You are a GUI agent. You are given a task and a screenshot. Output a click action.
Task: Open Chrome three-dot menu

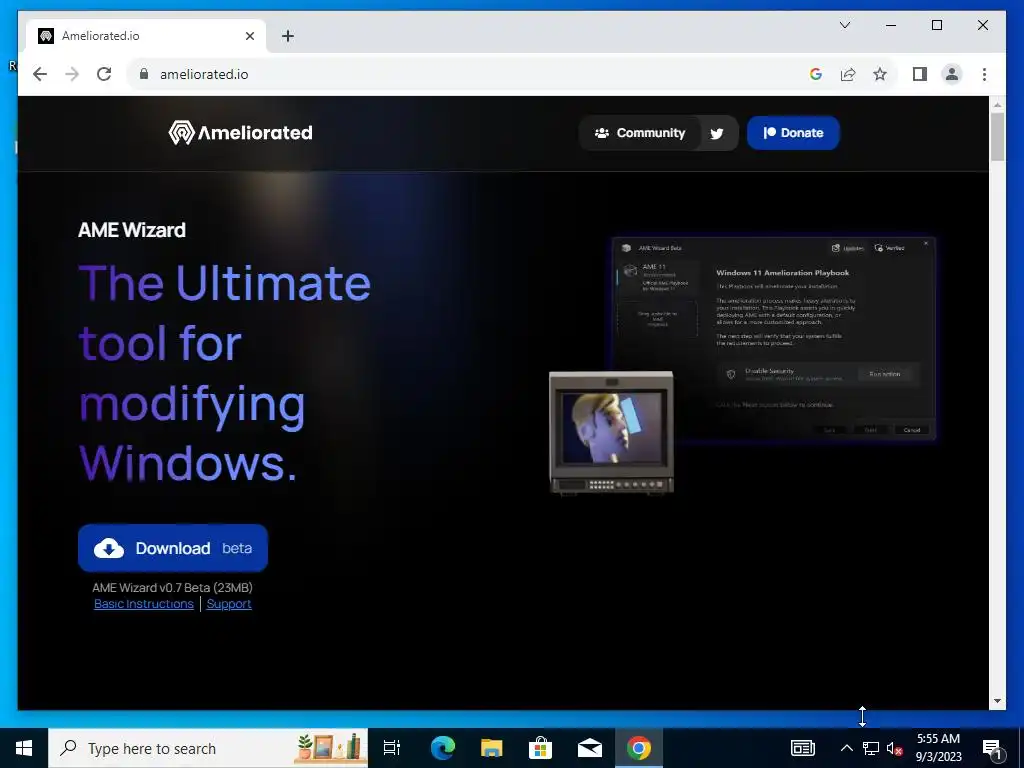pos(984,74)
